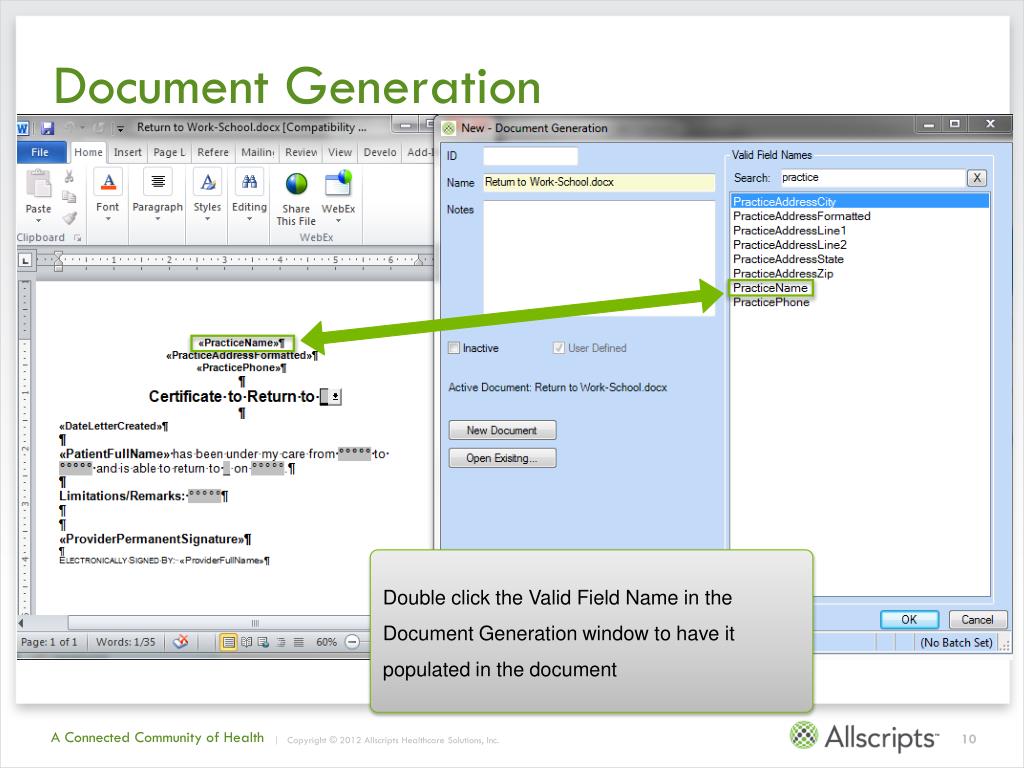Image resolution: width=1024 pixels, height=768 pixels.
Task: Click the Name field containing Return to Work-School.docx
Action: (x=599, y=182)
